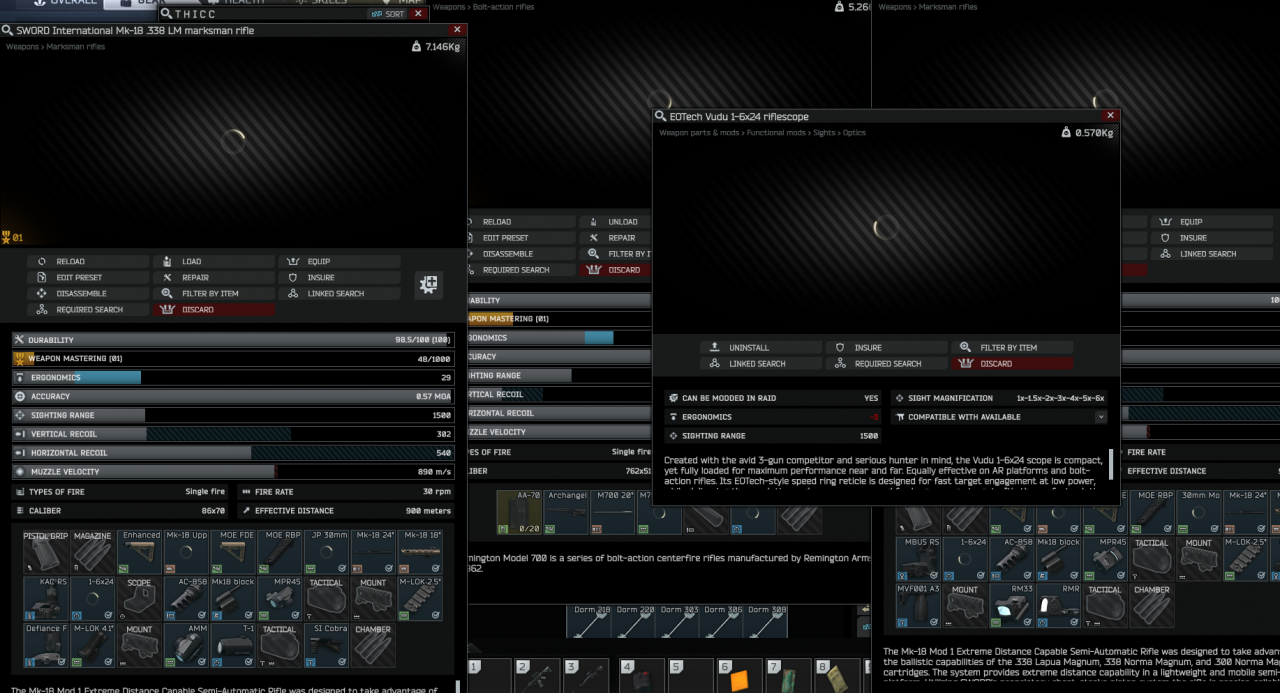Click EQUIP in the SWORD Mk-18 window
1280x693 pixels.
340,262
